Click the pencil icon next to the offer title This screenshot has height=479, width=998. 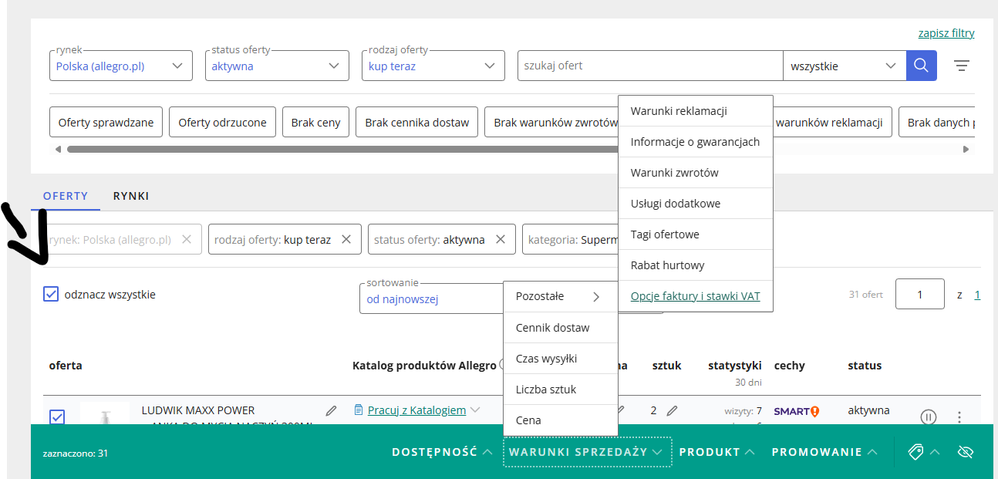(331, 410)
